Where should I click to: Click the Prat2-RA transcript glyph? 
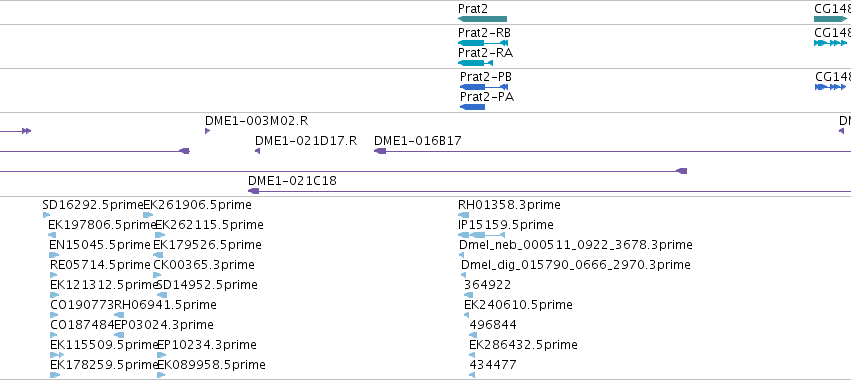(x=475, y=63)
